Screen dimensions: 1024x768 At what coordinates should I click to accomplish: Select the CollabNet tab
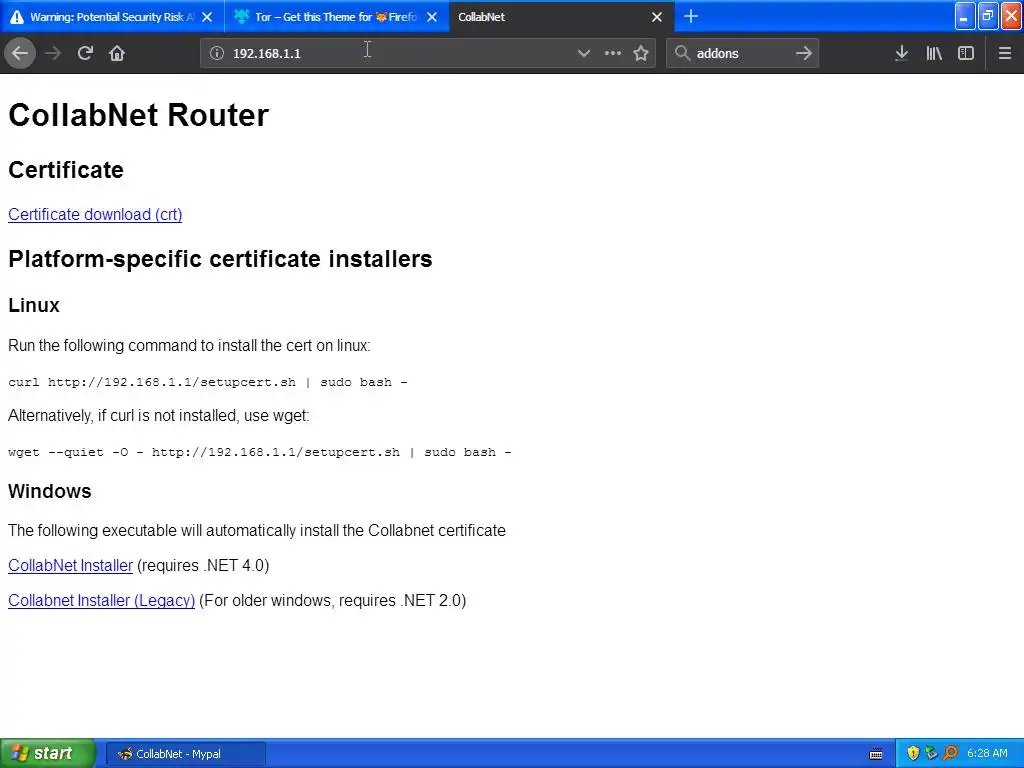(x=561, y=17)
